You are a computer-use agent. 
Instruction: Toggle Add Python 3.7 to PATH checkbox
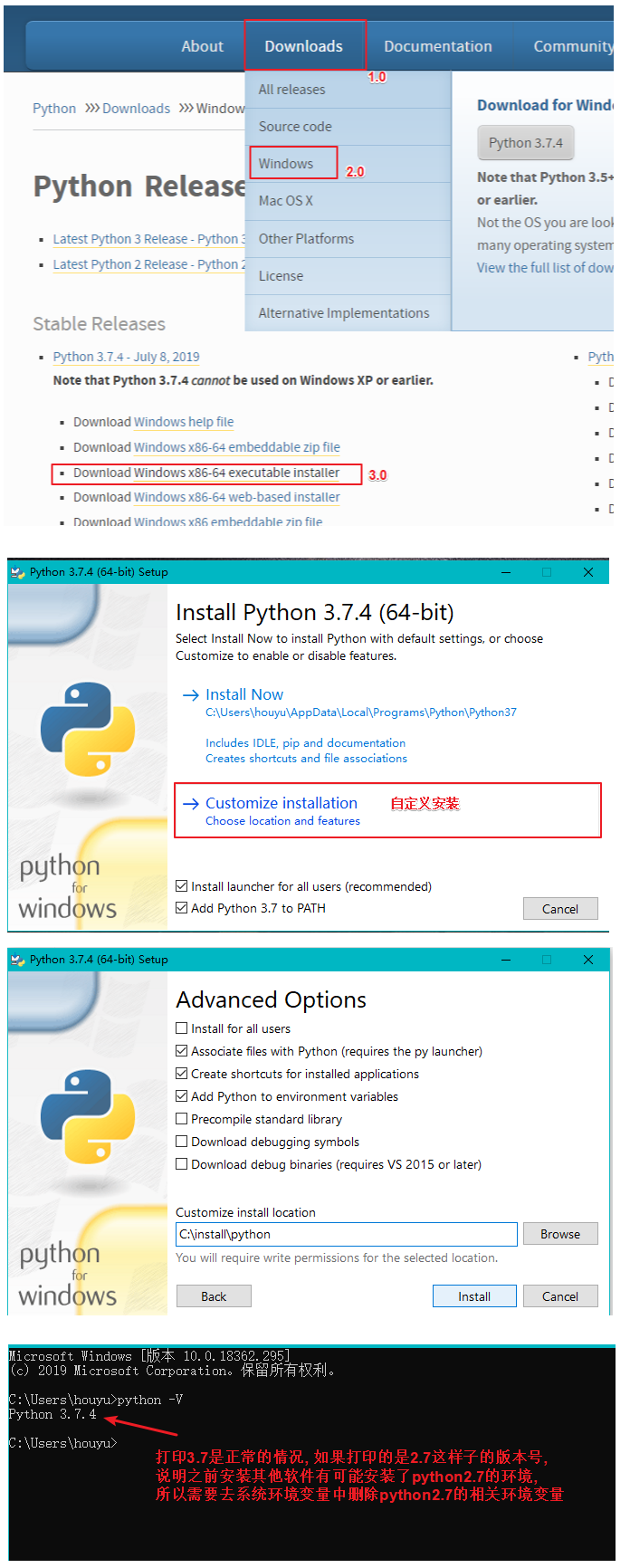[x=182, y=908]
